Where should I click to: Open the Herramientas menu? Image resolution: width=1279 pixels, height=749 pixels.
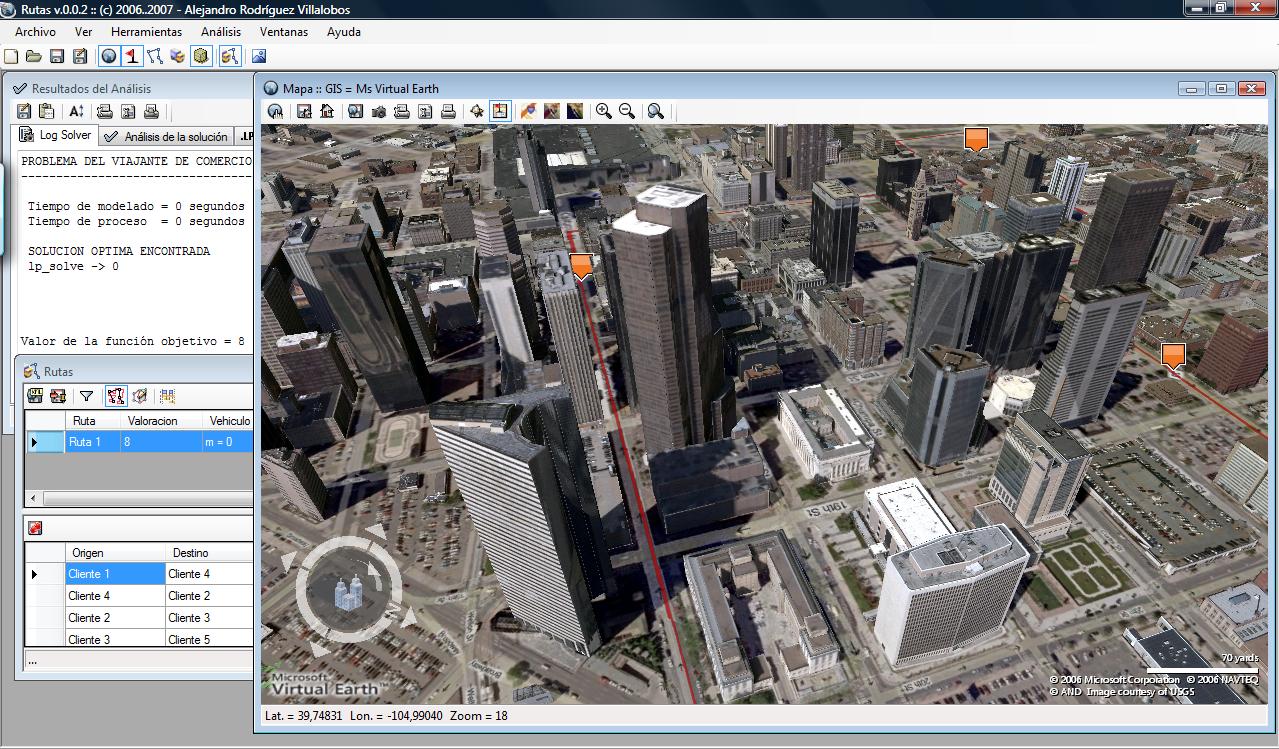[146, 32]
